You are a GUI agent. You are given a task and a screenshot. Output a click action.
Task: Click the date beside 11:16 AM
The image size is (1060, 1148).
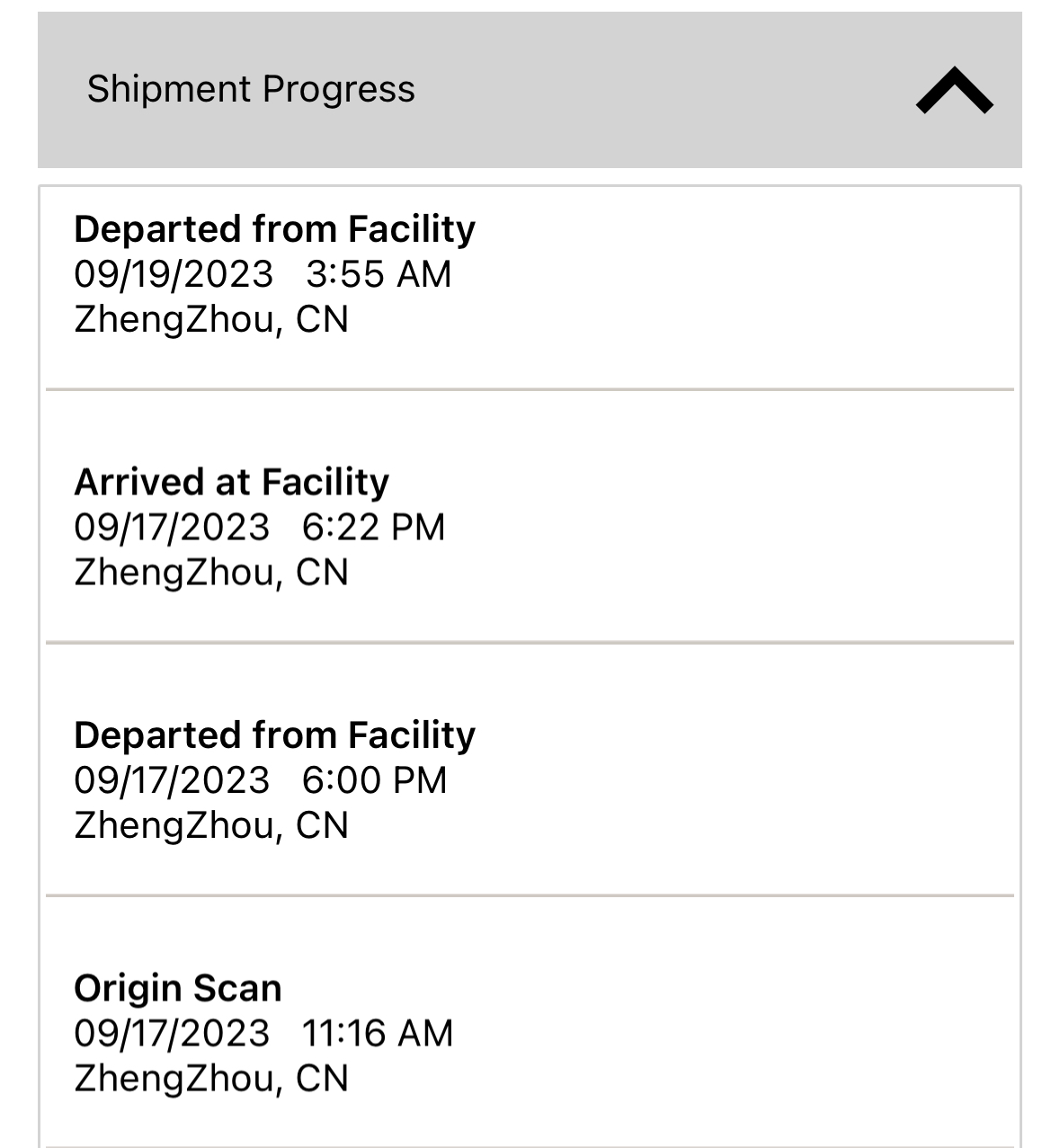[172, 1034]
